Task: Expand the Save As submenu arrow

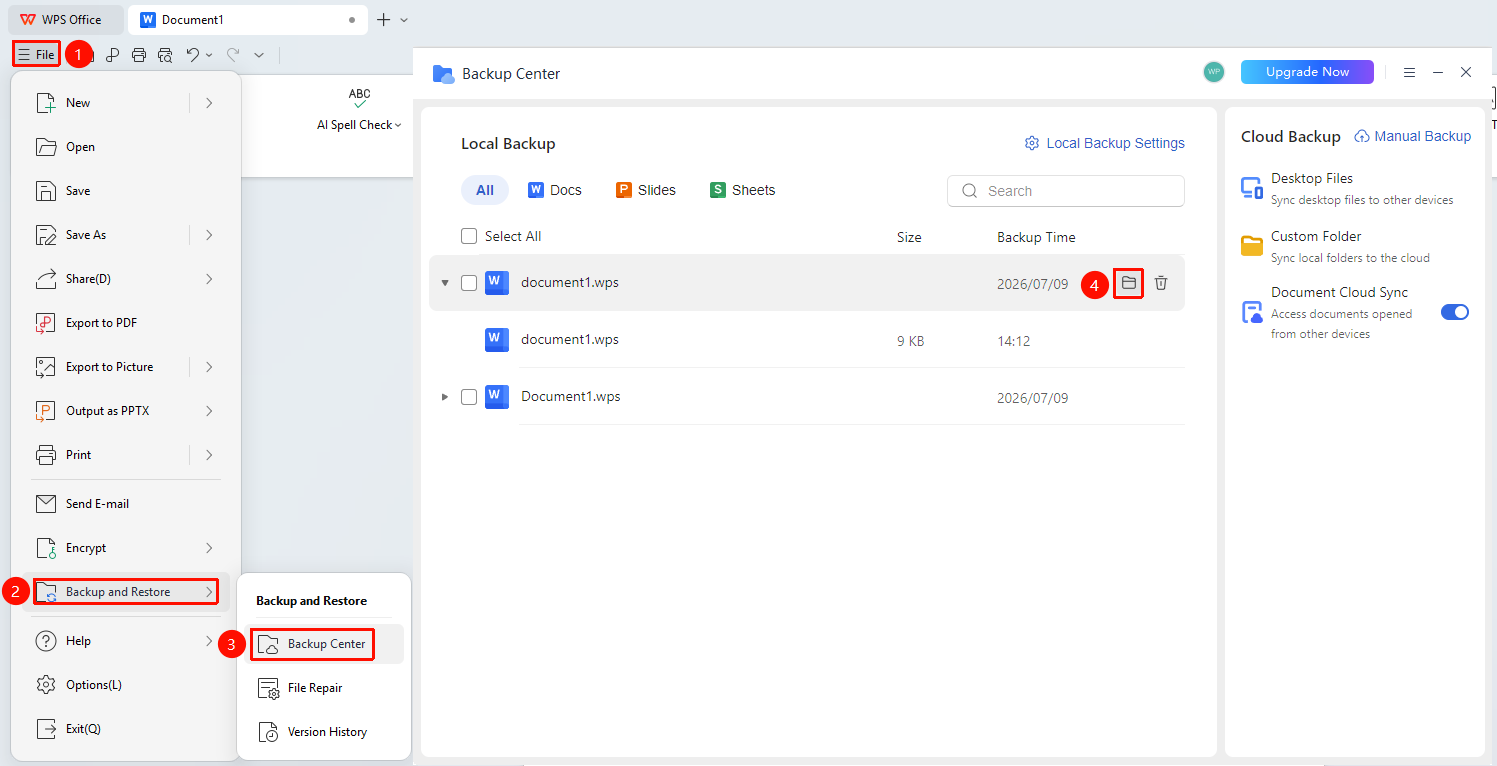Action: point(209,235)
